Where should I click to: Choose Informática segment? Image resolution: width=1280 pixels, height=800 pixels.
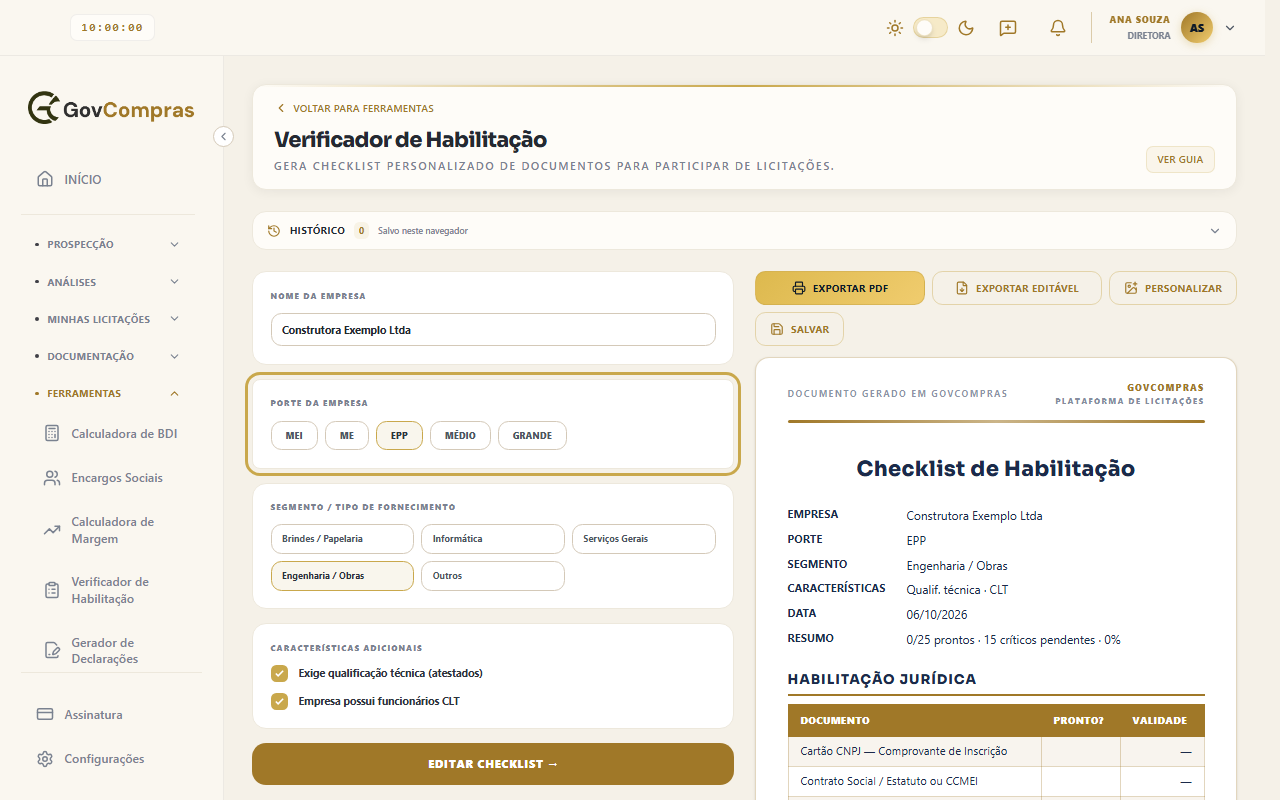[x=493, y=539]
